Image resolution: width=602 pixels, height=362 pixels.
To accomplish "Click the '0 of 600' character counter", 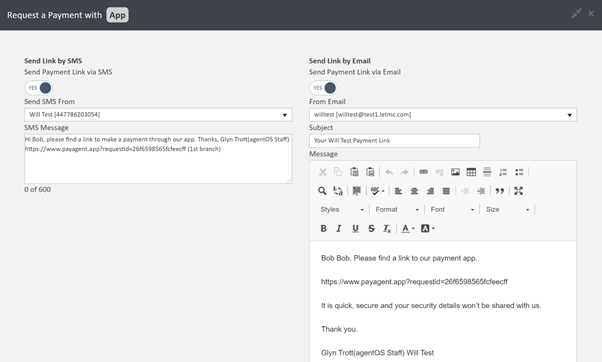I will 37,190.
